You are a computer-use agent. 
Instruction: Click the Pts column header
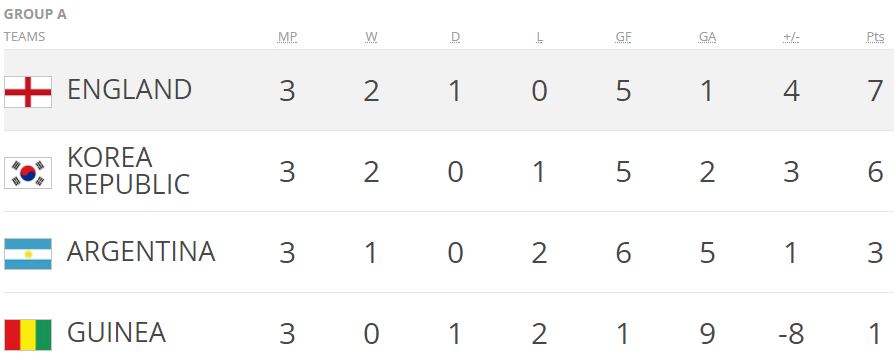click(875, 37)
